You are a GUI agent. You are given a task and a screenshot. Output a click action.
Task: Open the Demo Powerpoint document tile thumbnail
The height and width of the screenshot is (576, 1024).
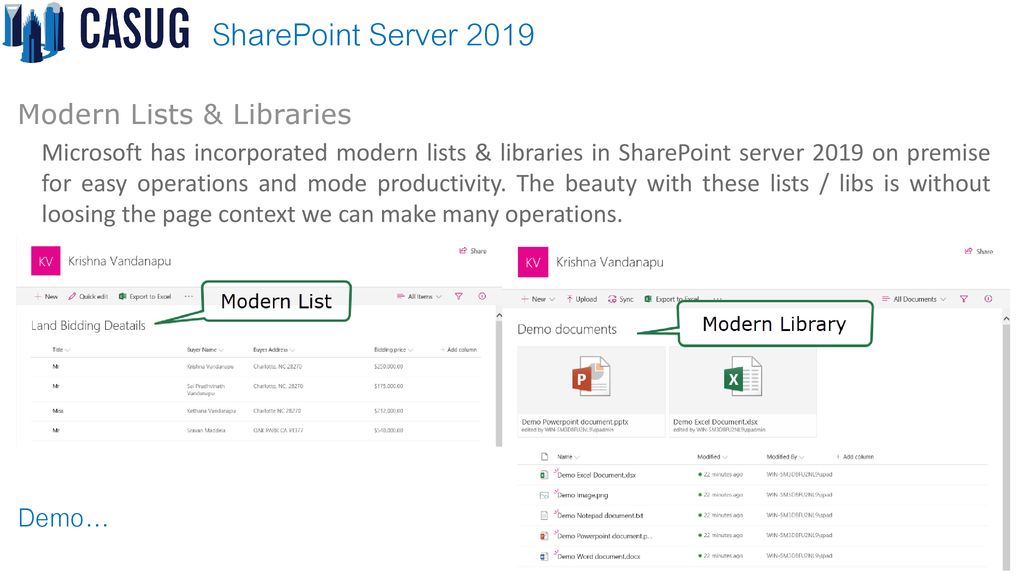591,379
